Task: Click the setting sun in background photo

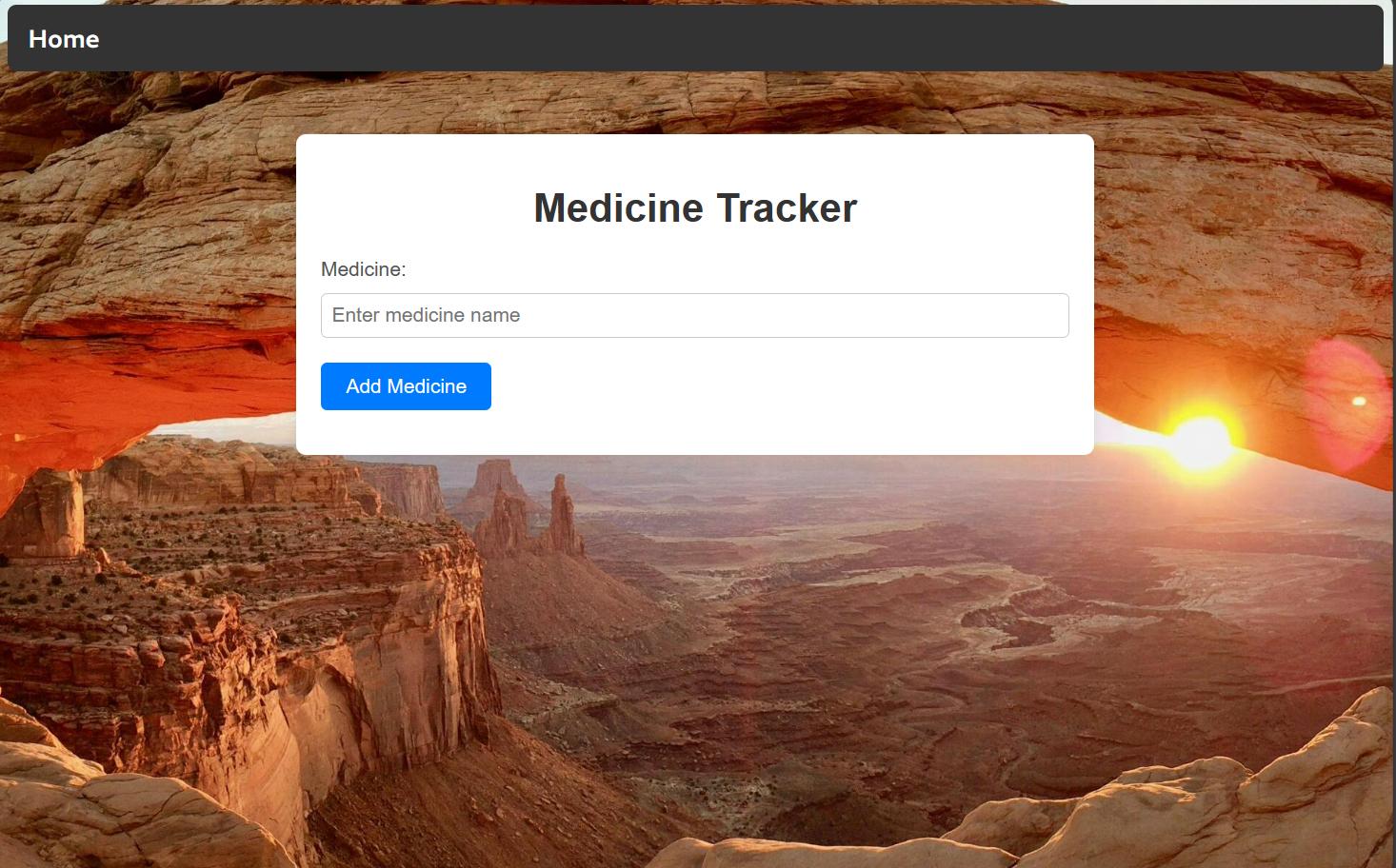Action: 1202,442
